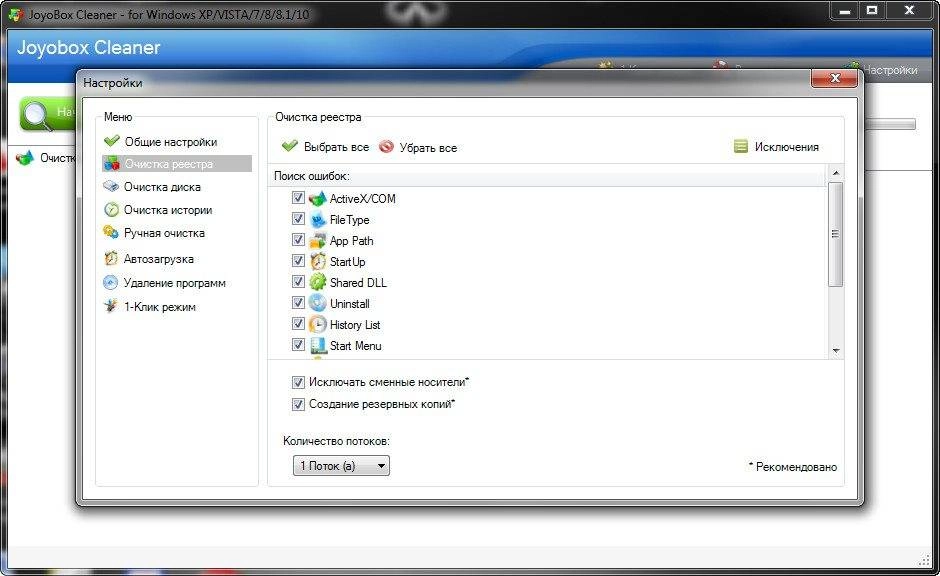Click the registry cubes icon beside Очистка реестра
Viewport: 940px width, 576px height.
112,164
